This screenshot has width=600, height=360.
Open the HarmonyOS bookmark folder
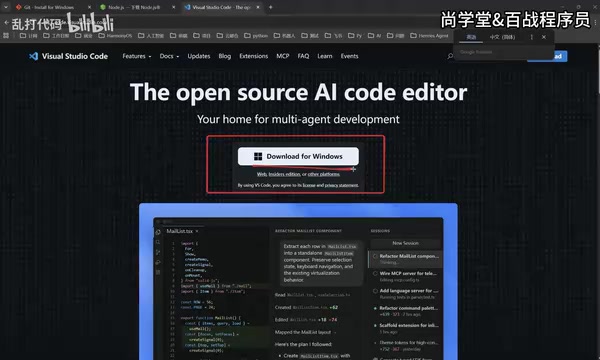click(x=115, y=36)
